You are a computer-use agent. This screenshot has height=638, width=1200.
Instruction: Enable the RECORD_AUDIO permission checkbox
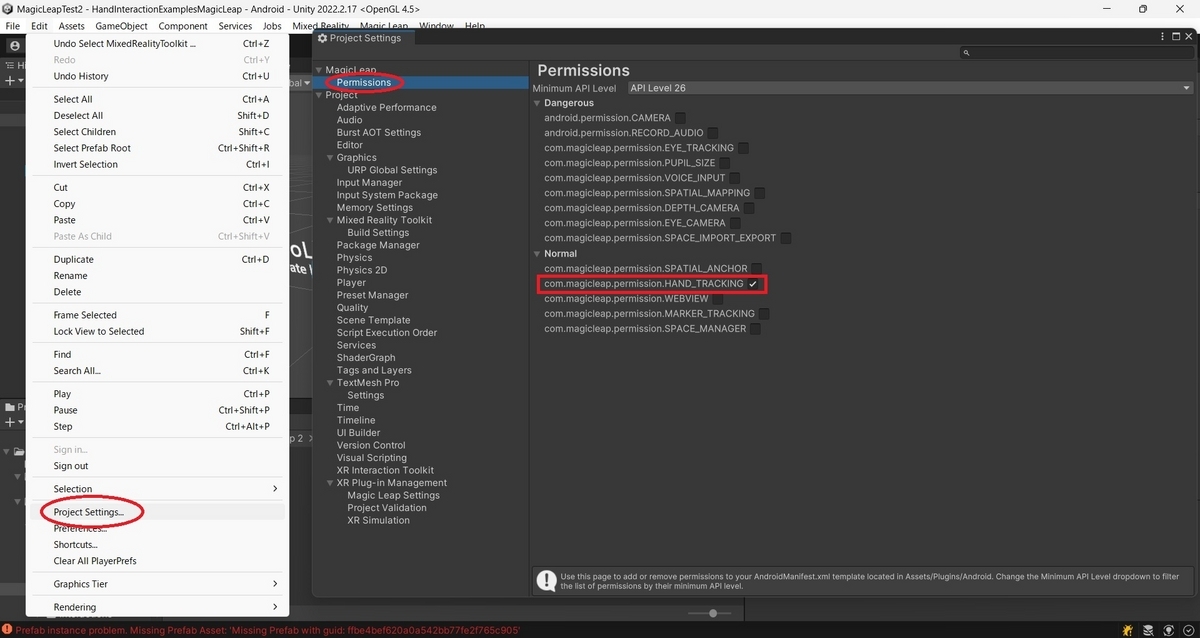tap(713, 133)
